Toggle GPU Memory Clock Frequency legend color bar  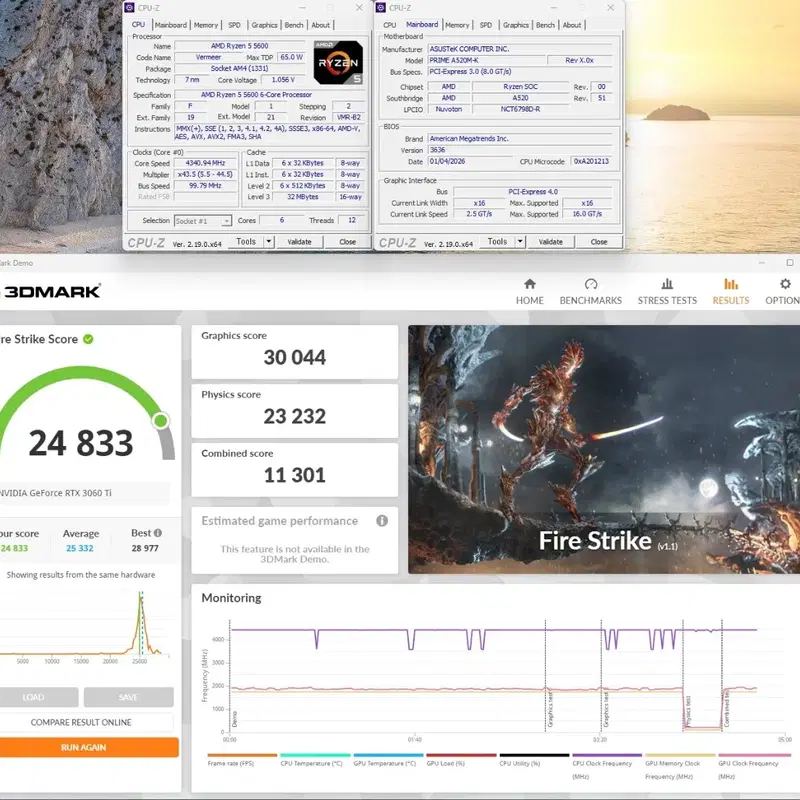coord(680,755)
